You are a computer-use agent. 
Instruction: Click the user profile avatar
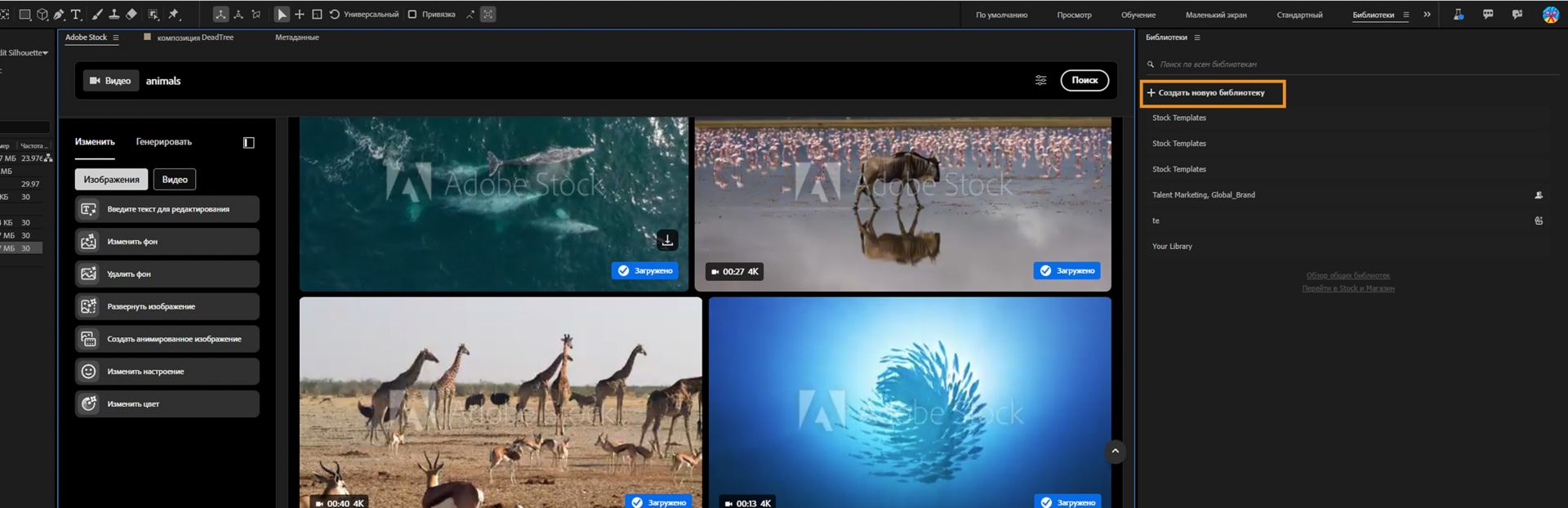click(x=1550, y=15)
